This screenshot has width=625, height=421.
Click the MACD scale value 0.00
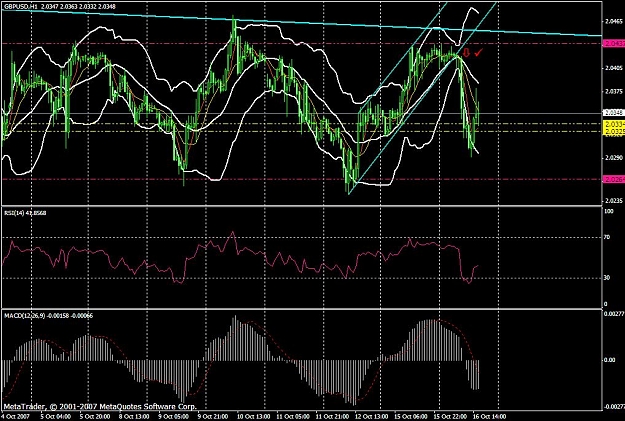tap(610, 360)
